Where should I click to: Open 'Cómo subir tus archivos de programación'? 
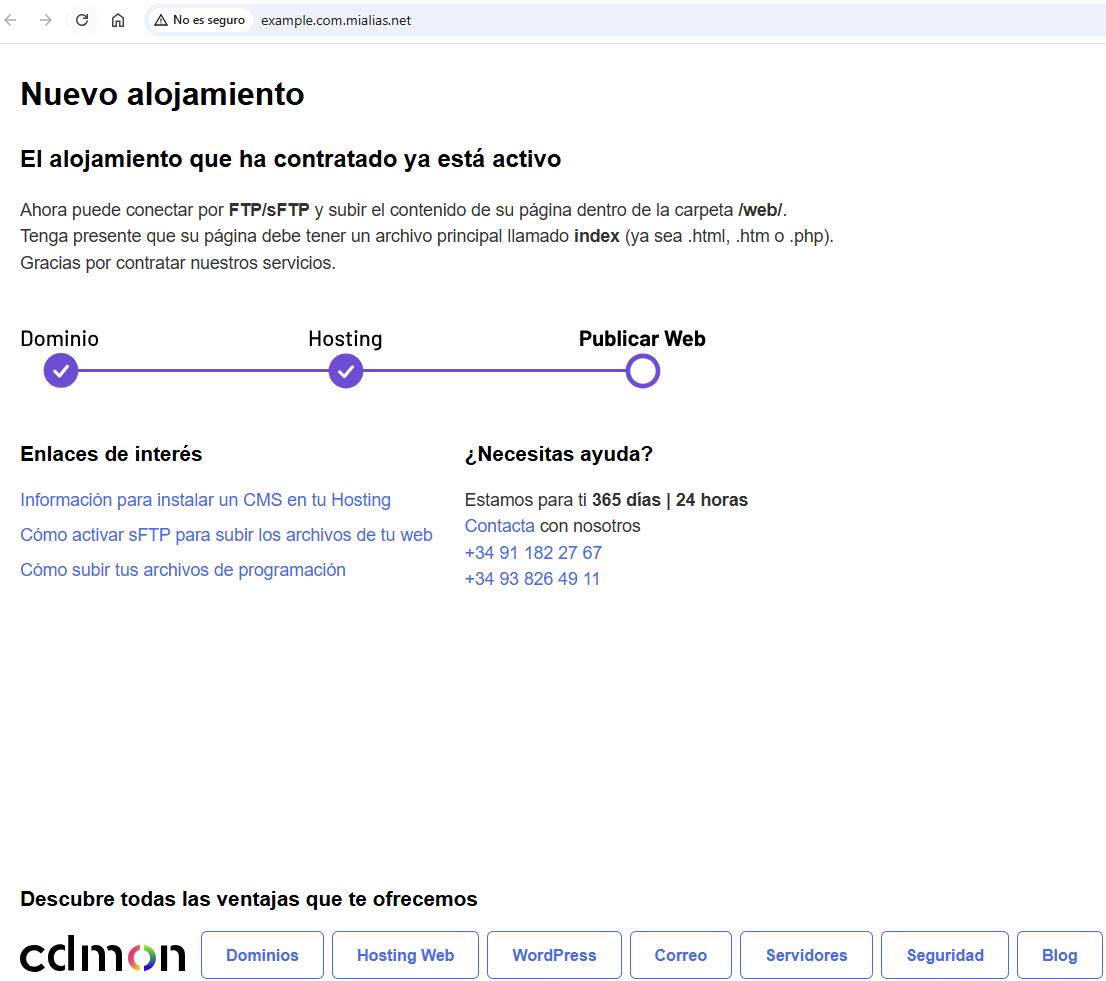click(183, 570)
